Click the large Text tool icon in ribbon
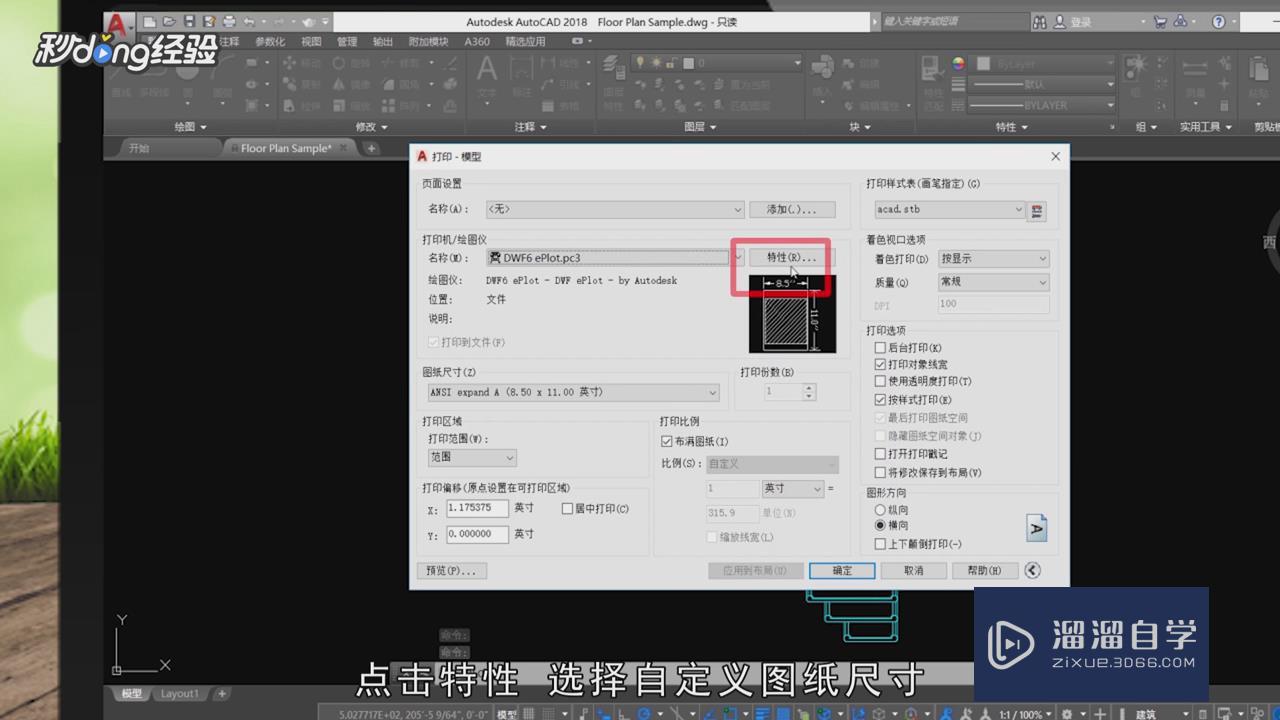The height and width of the screenshot is (720, 1280). [x=487, y=70]
